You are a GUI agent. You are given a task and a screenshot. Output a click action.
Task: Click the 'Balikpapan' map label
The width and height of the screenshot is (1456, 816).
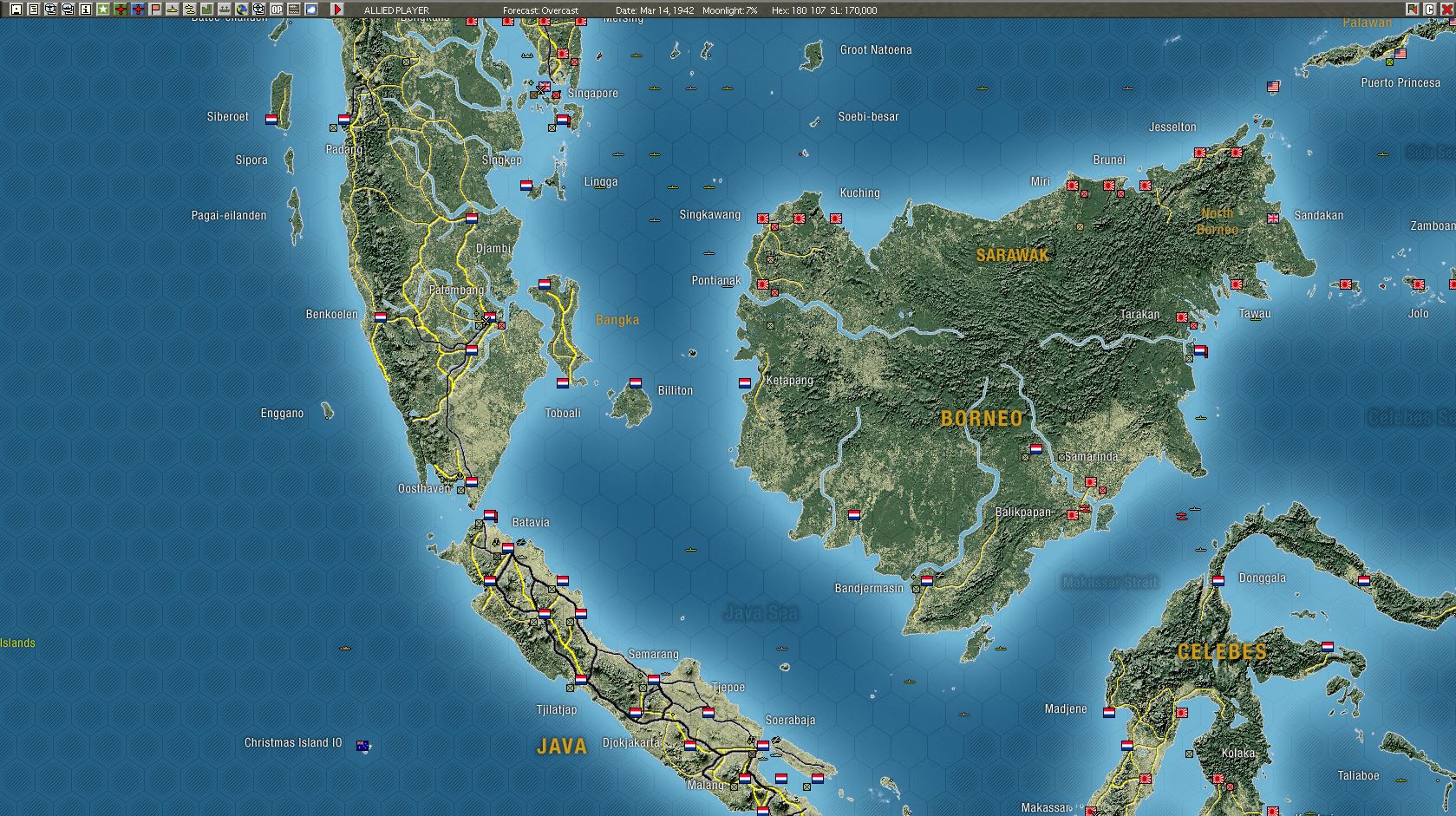[x=1023, y=512]
